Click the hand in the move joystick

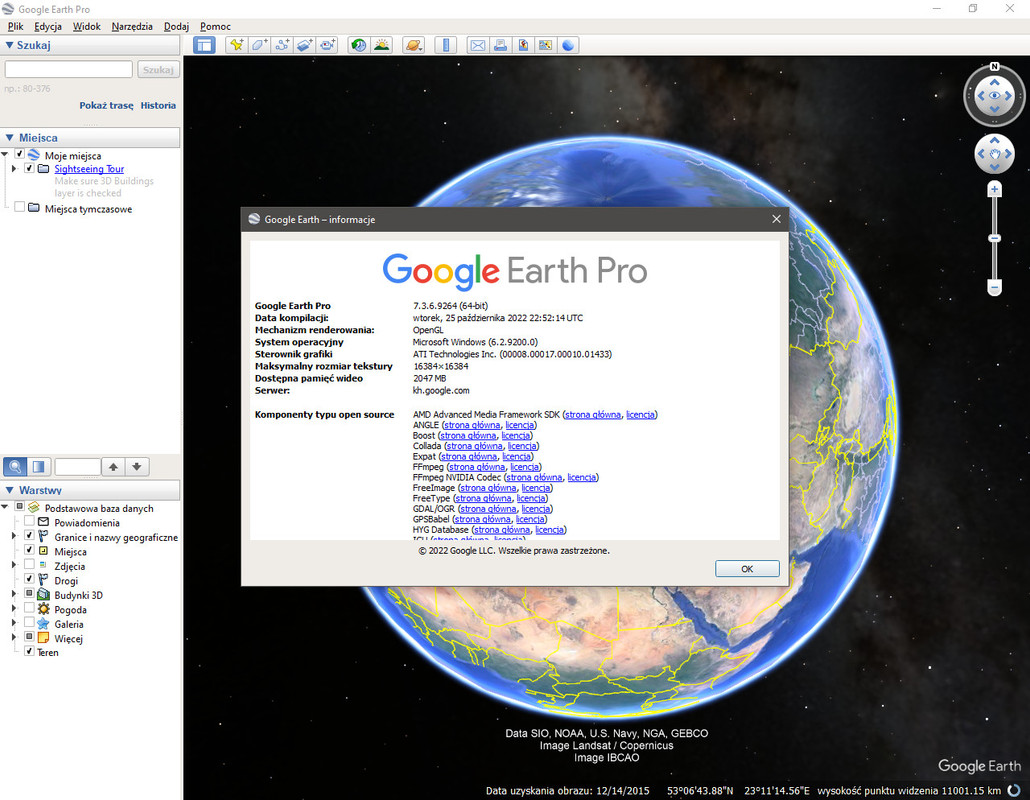pyautogui.click(x=995, y=154)
